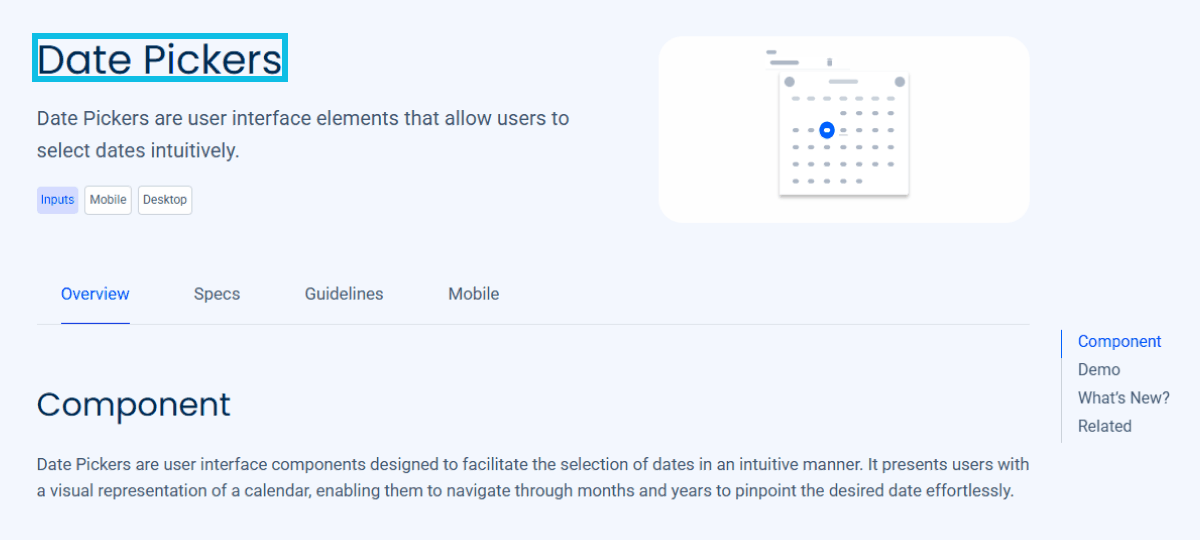This screenshot has height=540, width=1200.
Task: Open the What's New? section link
Action: point(1123,398)
